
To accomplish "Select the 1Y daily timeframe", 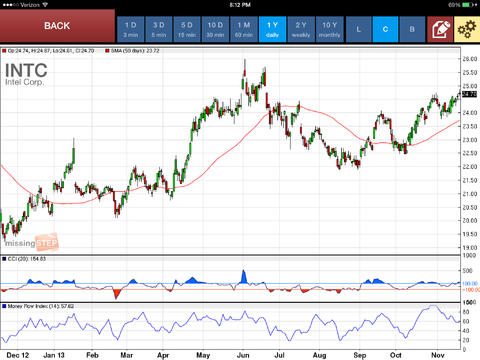I will (x=272, y=29).
